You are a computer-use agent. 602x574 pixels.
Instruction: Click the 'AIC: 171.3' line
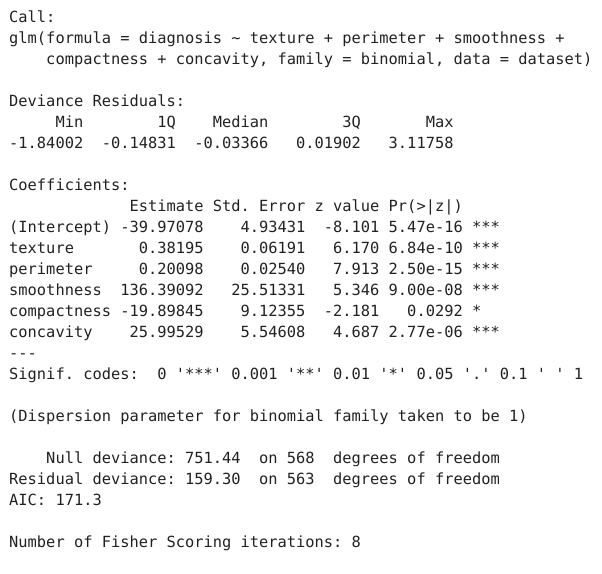pos(55,499)
